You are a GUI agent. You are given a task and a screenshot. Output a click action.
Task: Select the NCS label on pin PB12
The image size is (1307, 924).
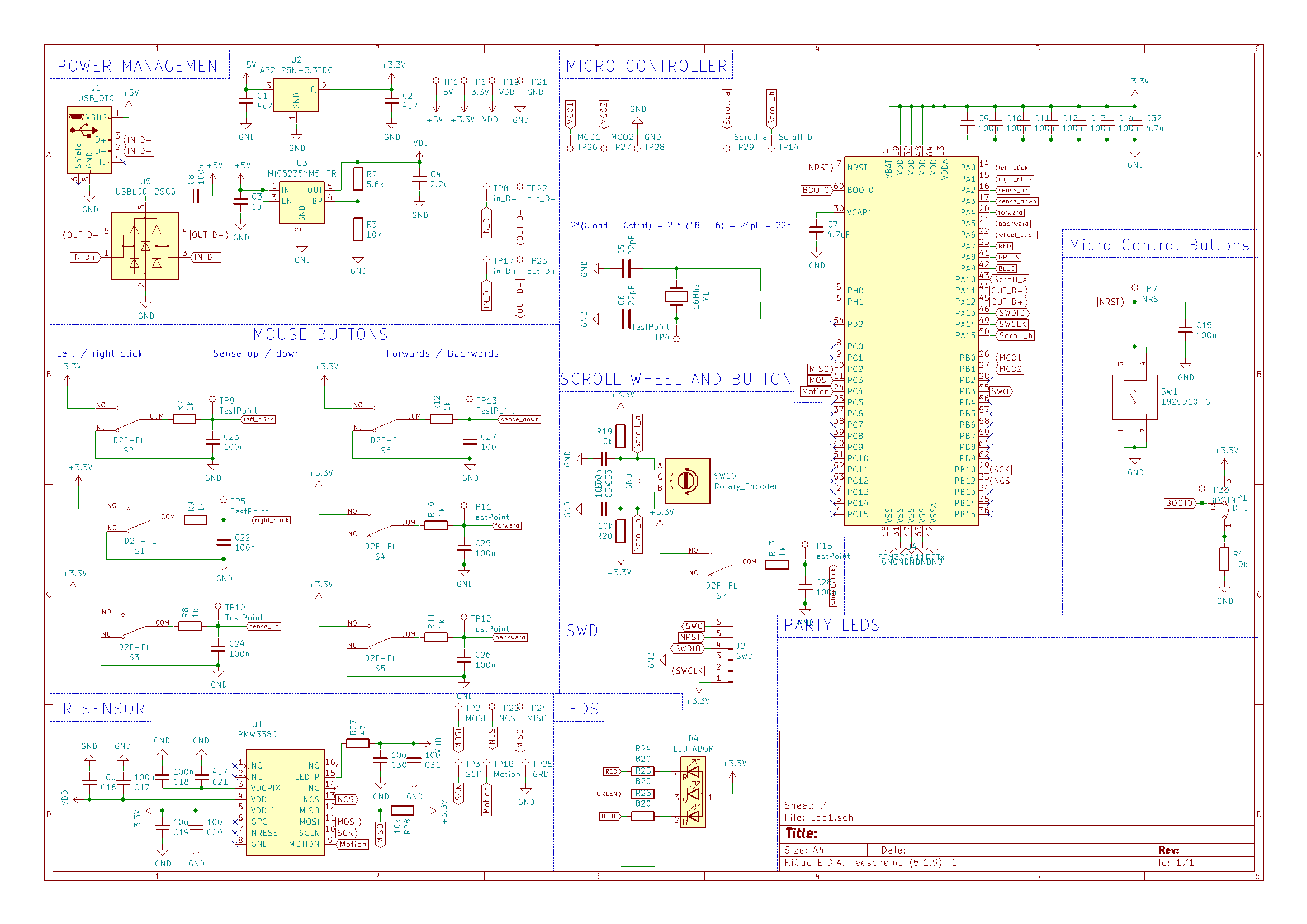tap(1001, 481)
